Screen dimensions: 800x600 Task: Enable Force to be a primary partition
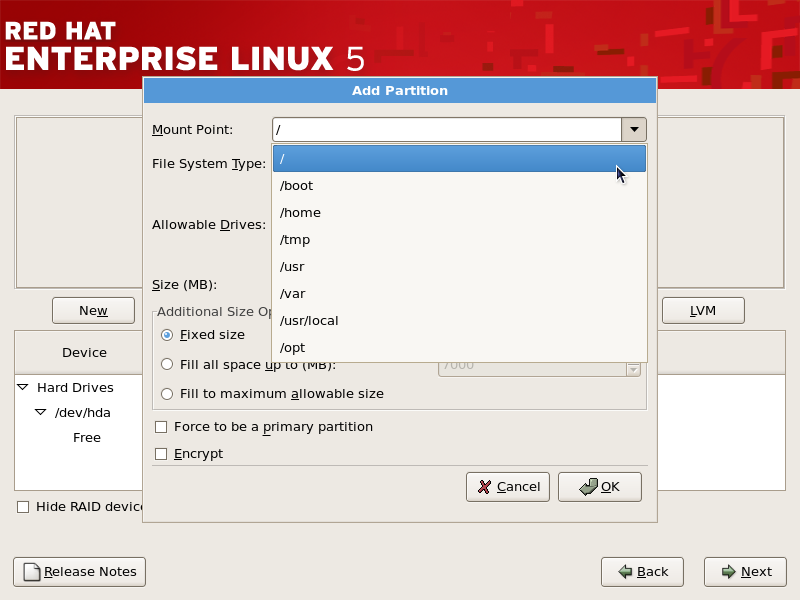(x=161, y=427)
